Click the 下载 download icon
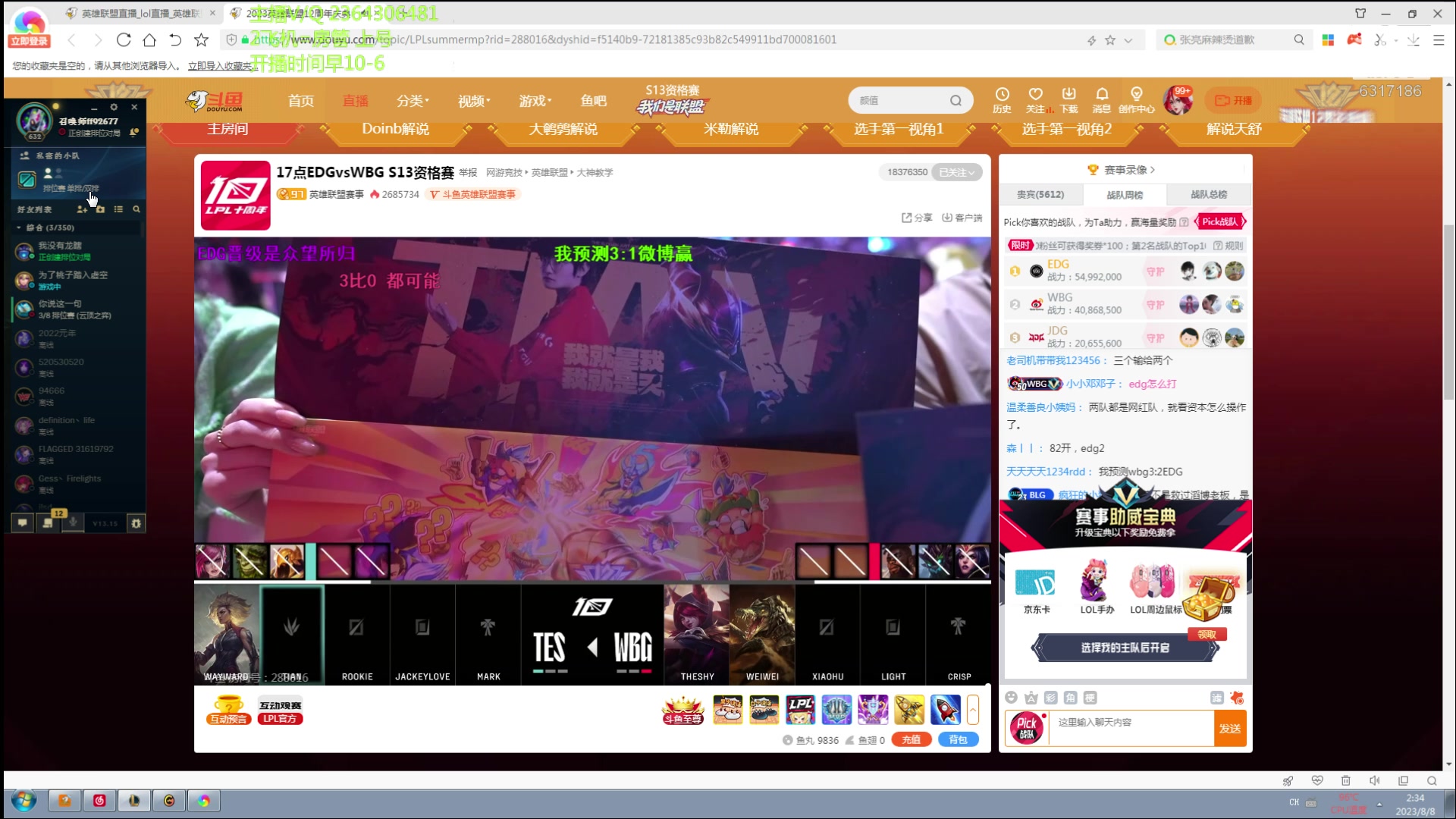This screenshot has height=819, width=1456. coord(1068,99)
